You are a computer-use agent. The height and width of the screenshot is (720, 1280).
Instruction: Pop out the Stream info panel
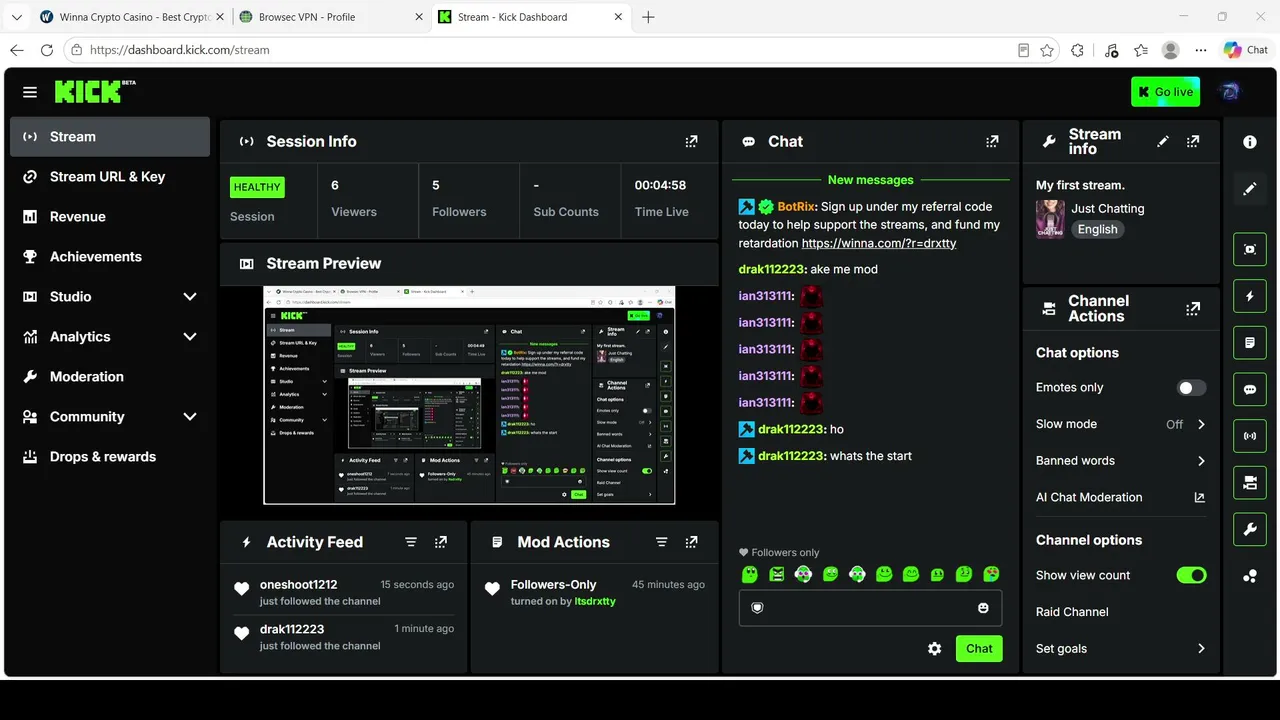pyautogui.click(x=1193, y=142)
